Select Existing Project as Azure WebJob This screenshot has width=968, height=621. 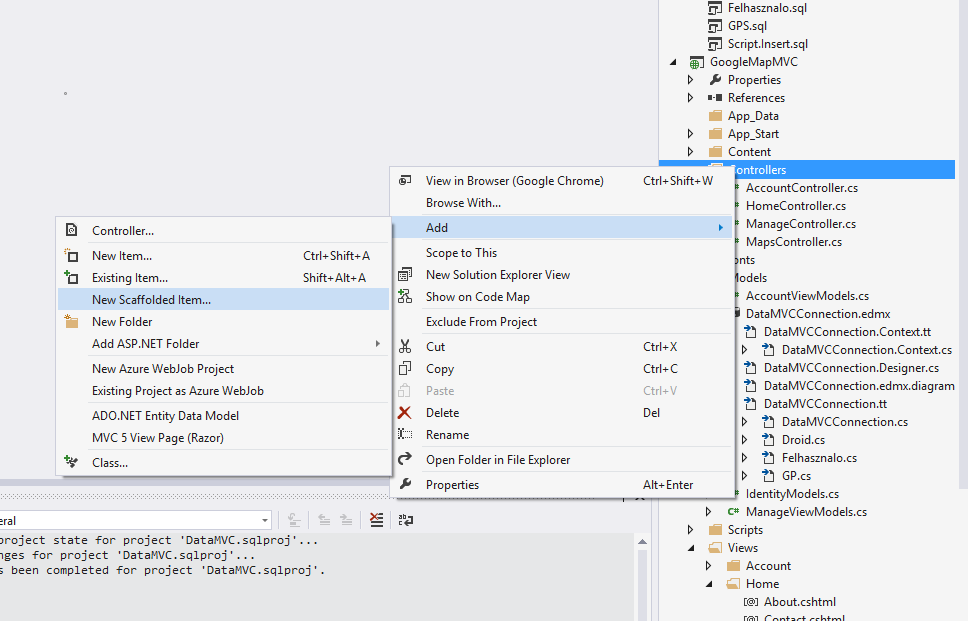[223, 391]
